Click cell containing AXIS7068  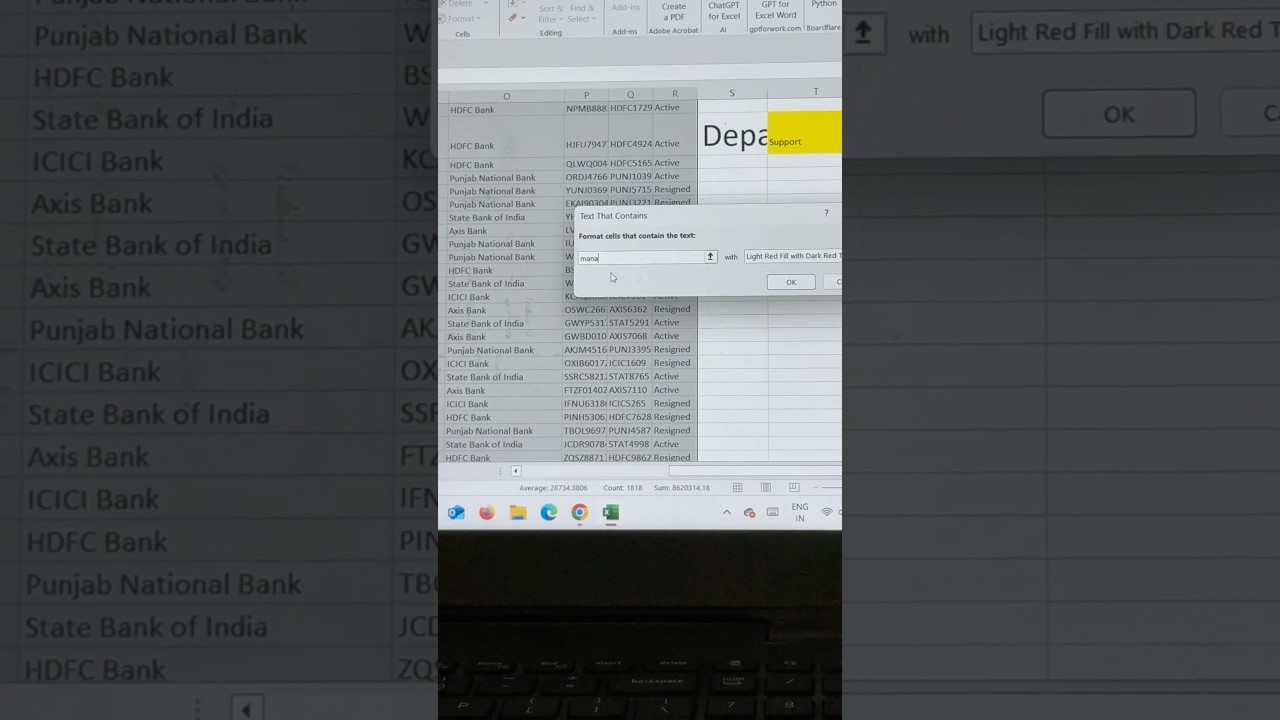pos(629,336)
